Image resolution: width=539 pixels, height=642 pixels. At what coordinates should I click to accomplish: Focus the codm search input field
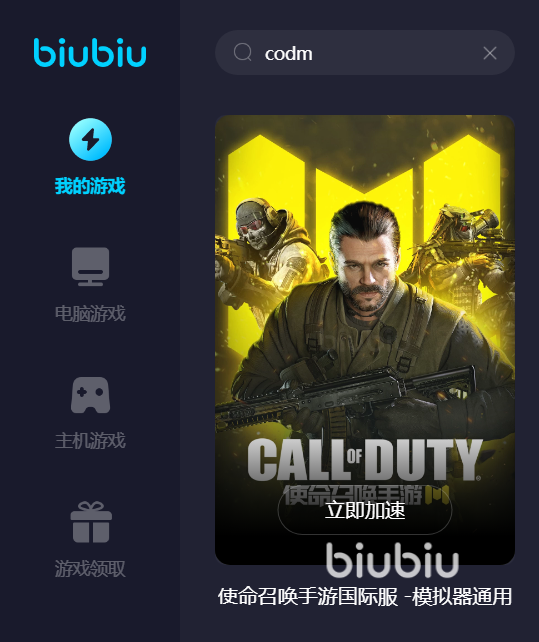point(365,52)
